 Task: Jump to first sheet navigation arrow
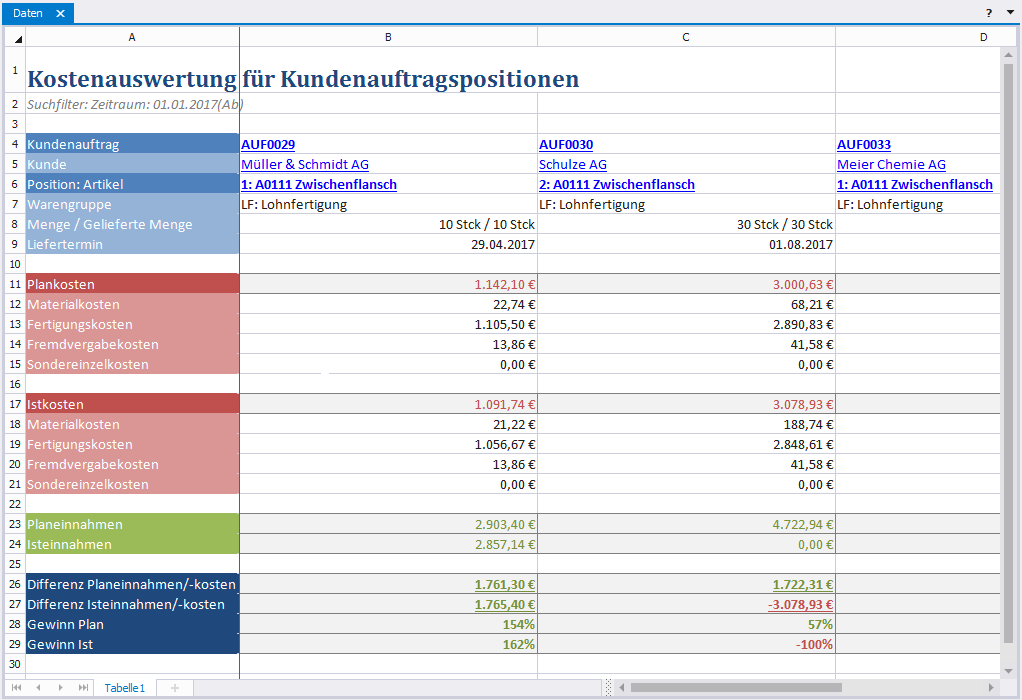coord(17,688)
